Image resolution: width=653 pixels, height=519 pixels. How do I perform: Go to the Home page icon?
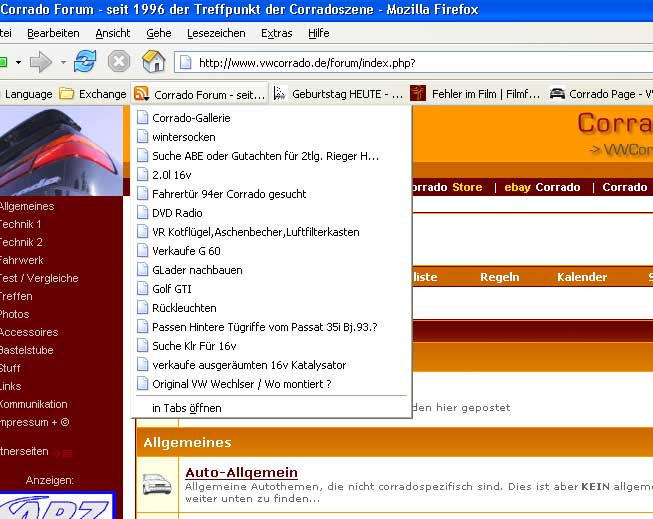154,62
